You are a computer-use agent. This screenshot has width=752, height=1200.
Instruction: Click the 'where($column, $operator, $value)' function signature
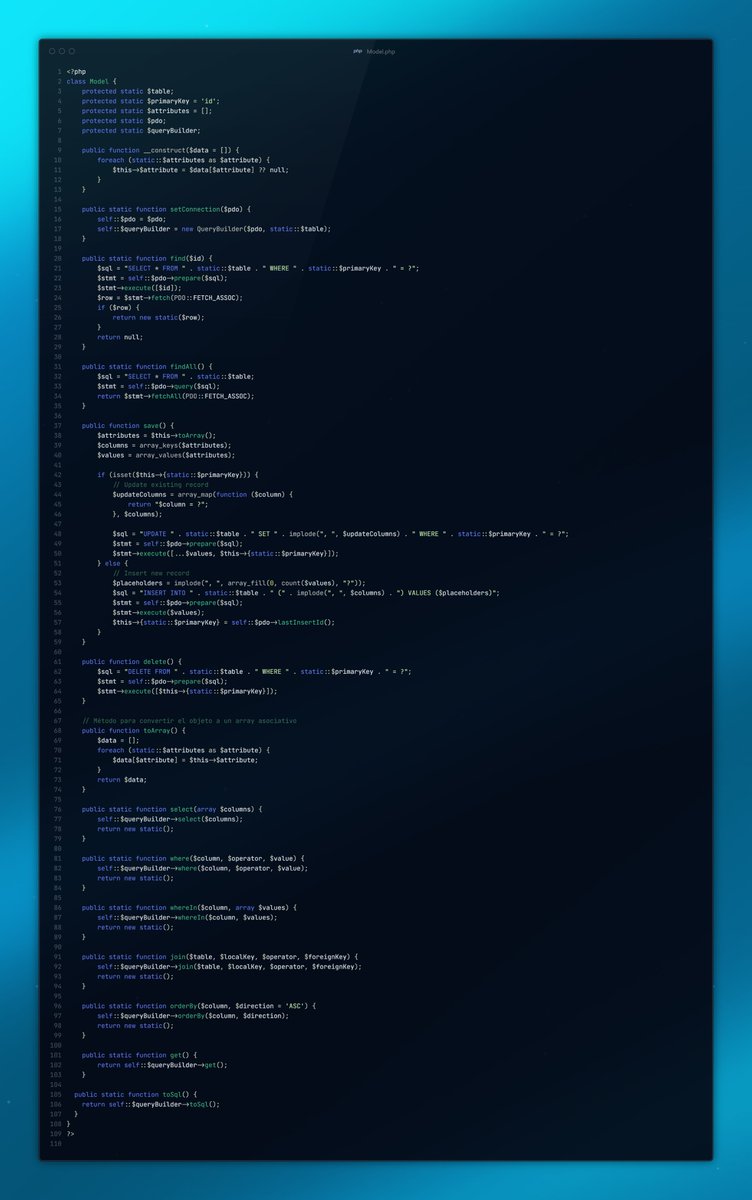[193, 858]
